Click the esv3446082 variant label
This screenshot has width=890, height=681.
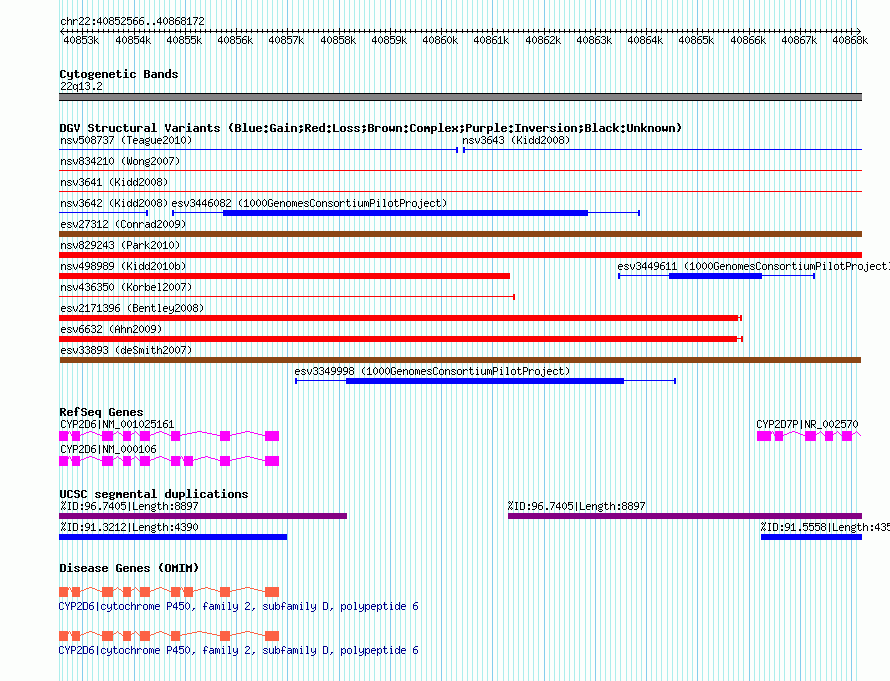[x=309, y=203]
